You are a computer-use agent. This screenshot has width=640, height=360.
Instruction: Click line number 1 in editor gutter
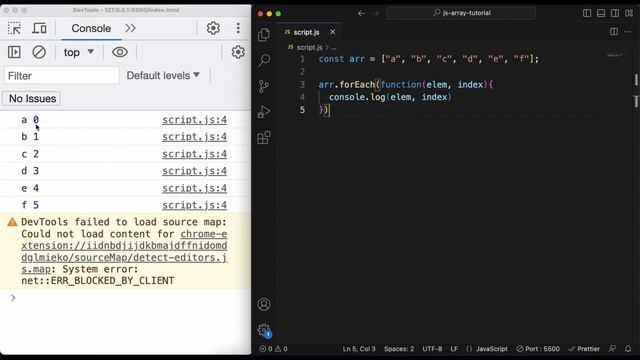point(302,59)
